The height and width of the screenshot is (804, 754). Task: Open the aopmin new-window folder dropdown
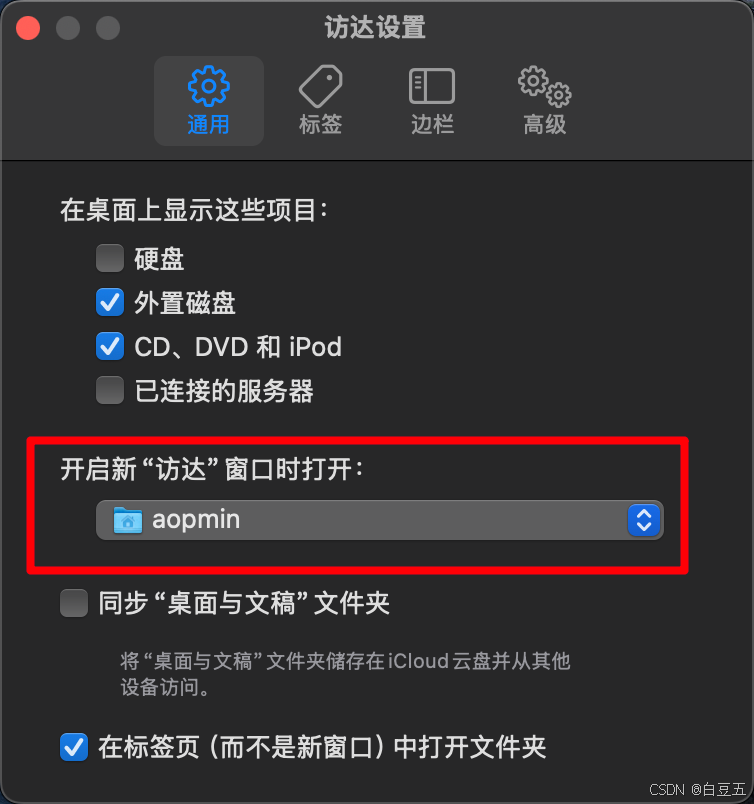pyautogui.click(x=380, y=520)
